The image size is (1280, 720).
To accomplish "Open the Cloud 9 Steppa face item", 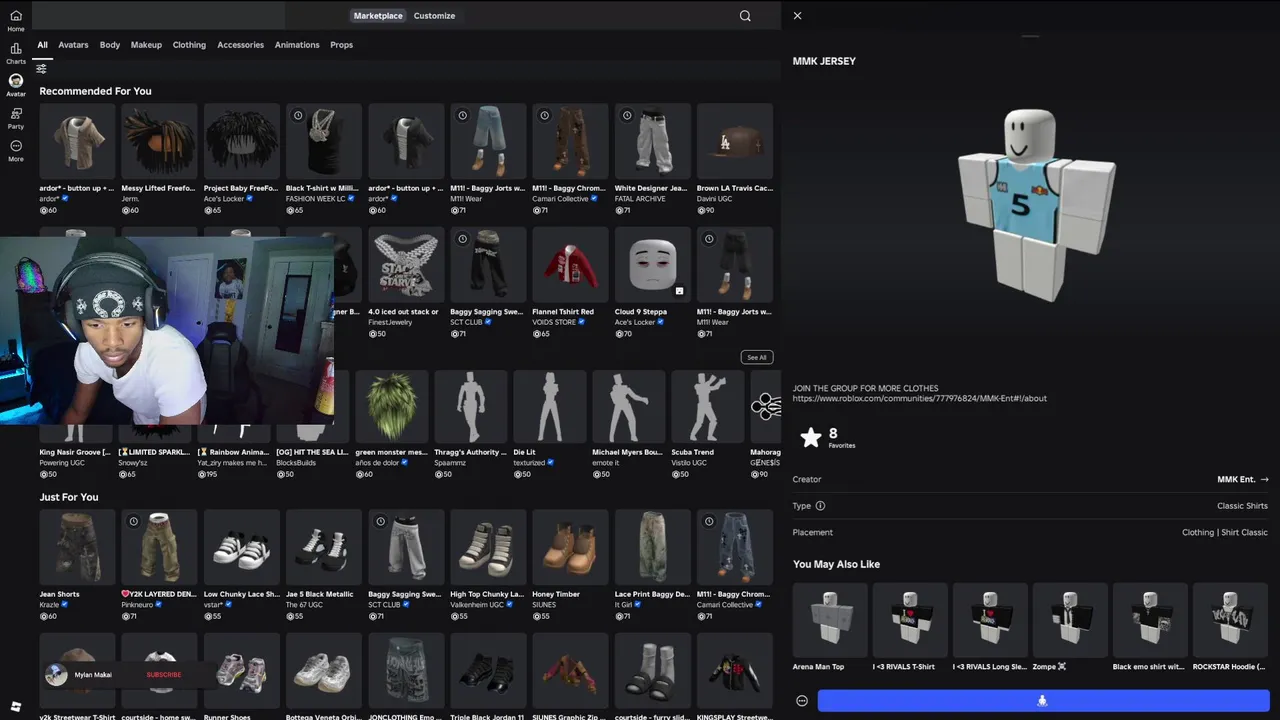I will [x=653, y=282].
